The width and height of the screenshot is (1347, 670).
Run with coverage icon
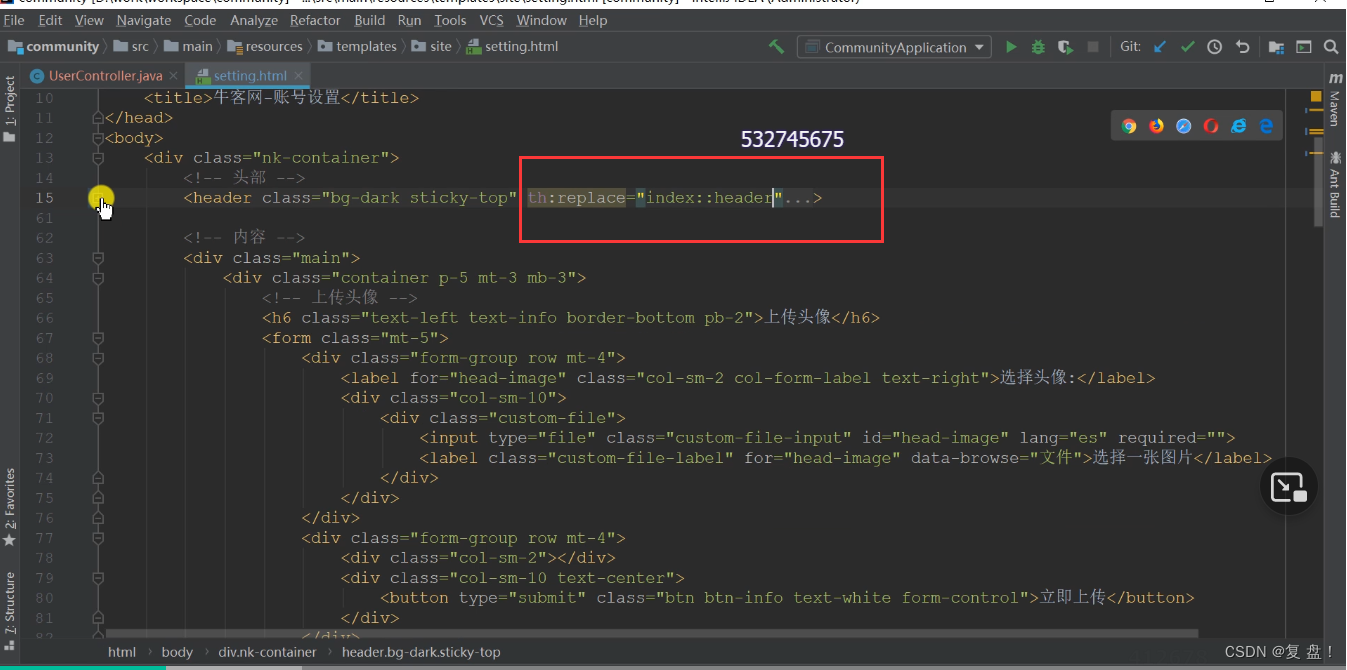click(1066, 47)
